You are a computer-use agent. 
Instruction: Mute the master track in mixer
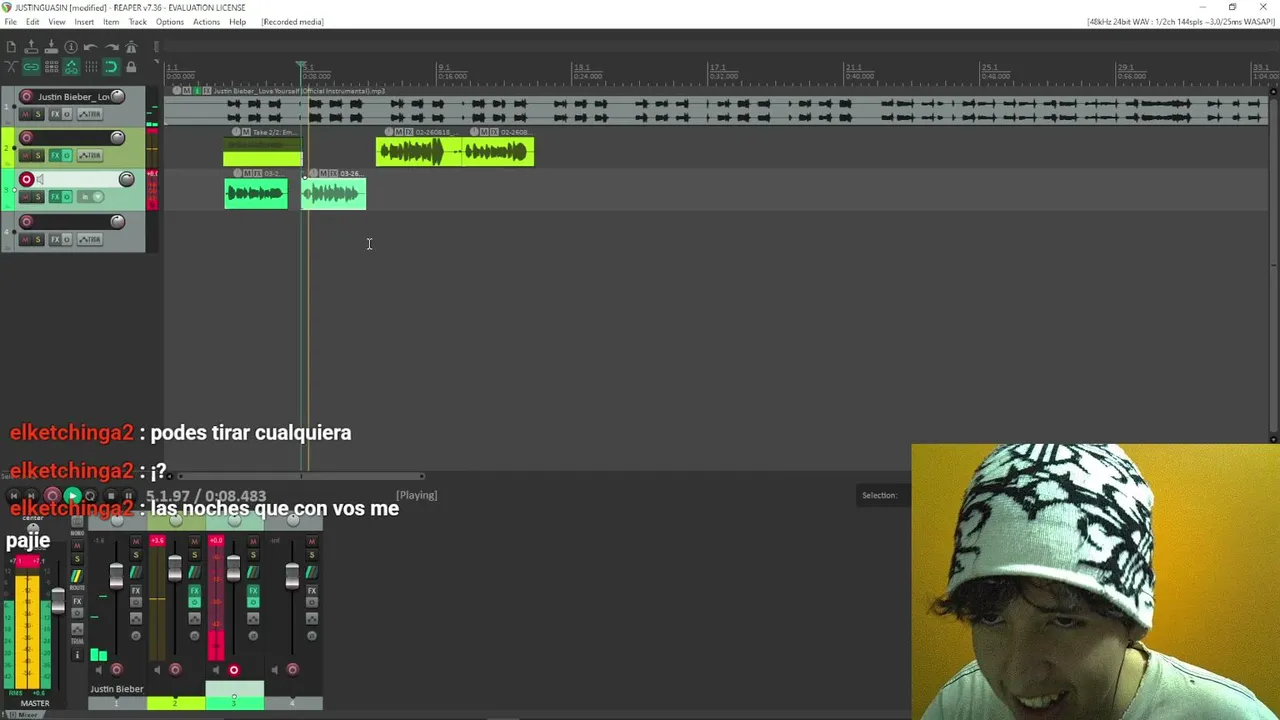coord(77,546)
